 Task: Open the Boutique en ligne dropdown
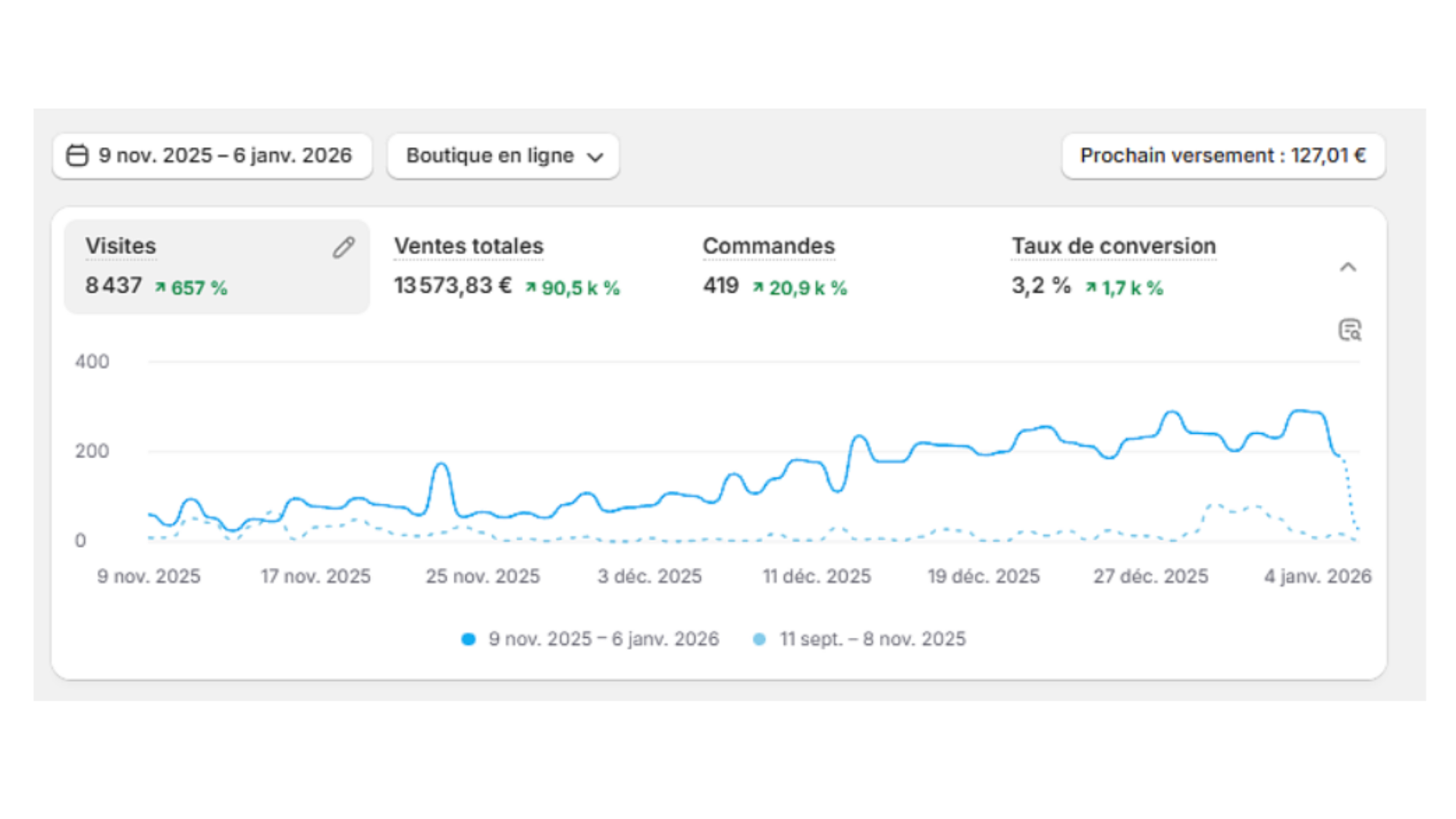pos(504,156)
